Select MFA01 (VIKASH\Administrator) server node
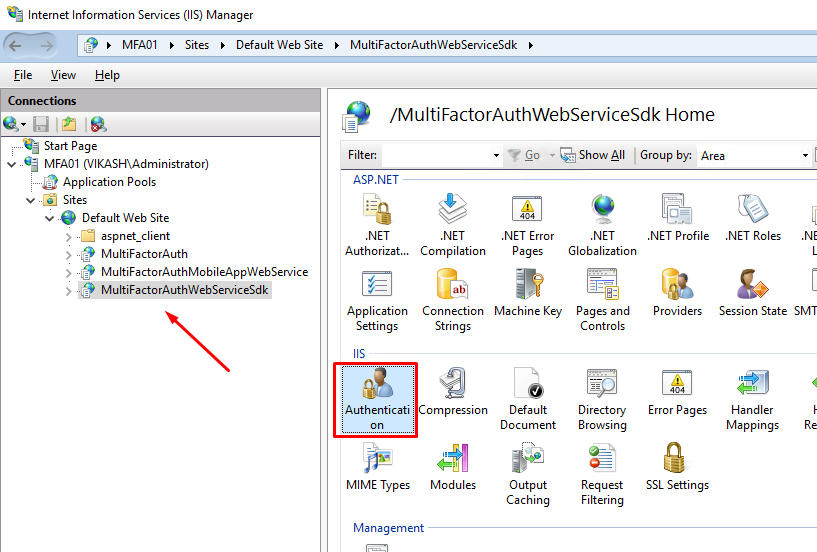The image size is (817, 552). click(126, 164)
